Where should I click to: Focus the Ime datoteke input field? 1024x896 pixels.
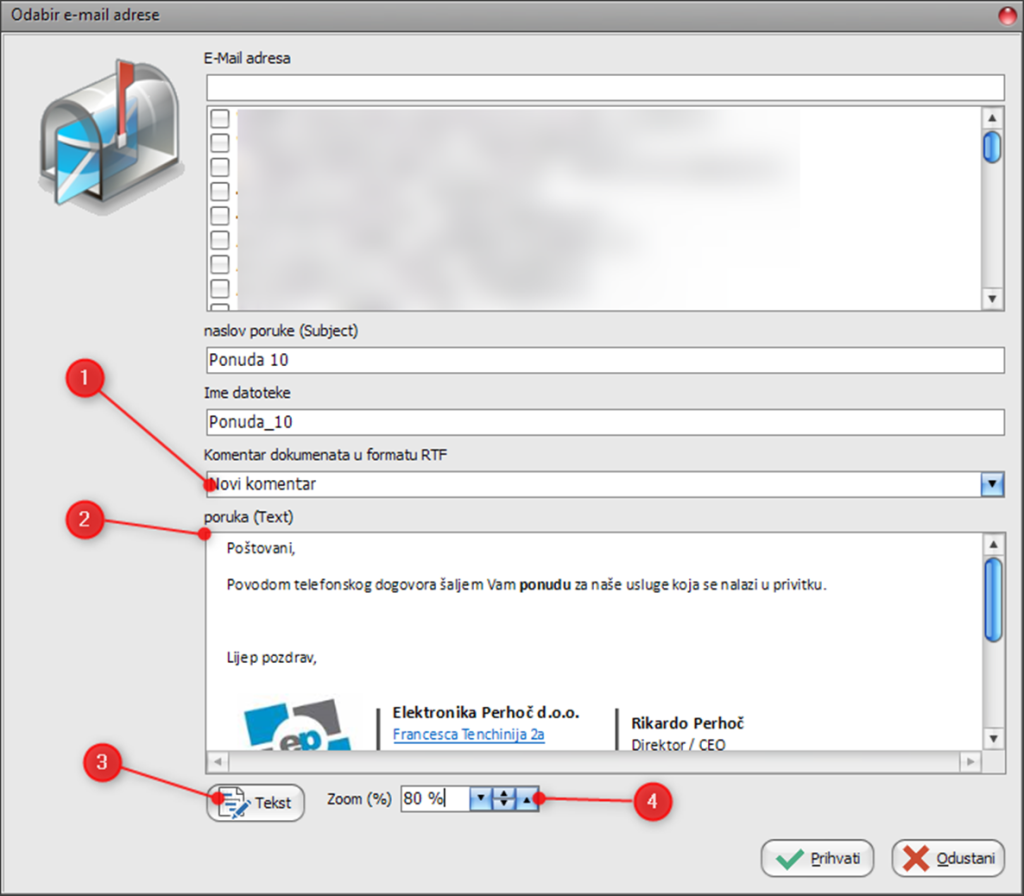pos(604,423)
